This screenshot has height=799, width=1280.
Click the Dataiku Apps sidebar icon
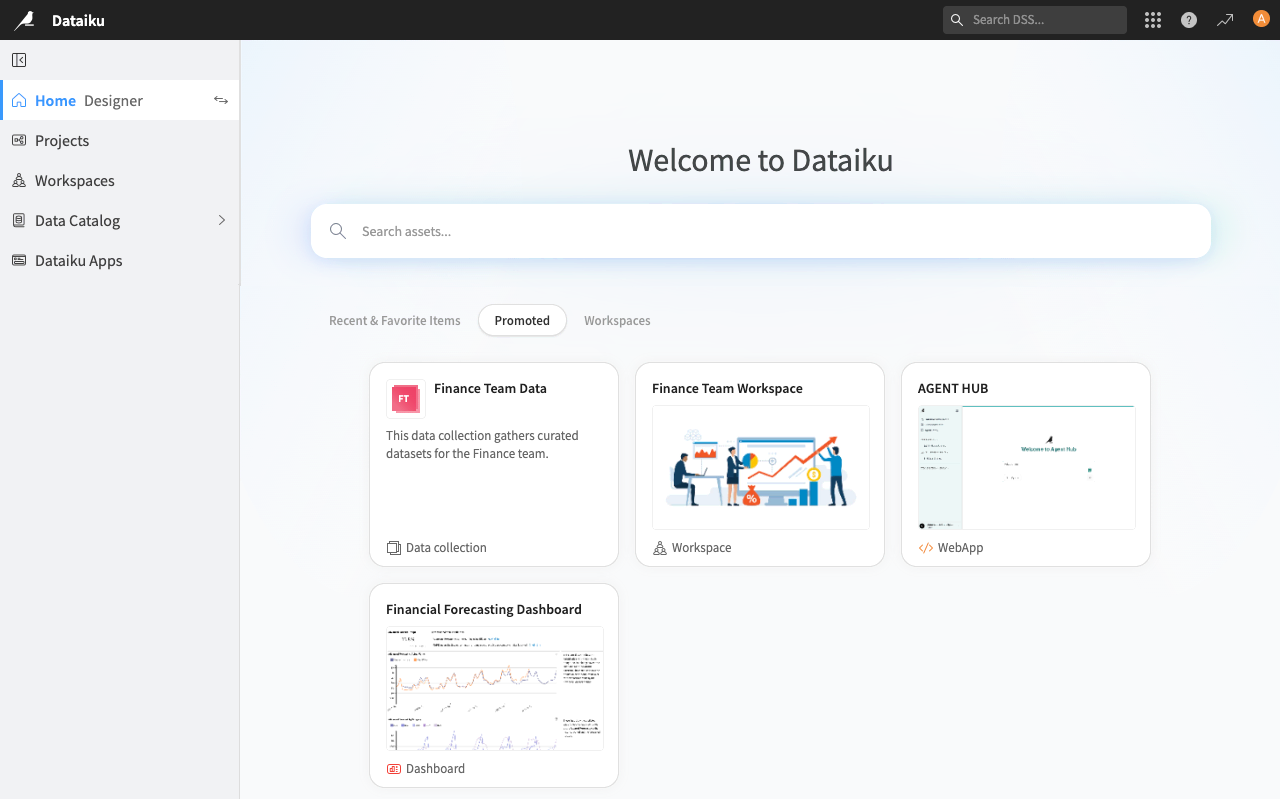(x=19, y=260)
